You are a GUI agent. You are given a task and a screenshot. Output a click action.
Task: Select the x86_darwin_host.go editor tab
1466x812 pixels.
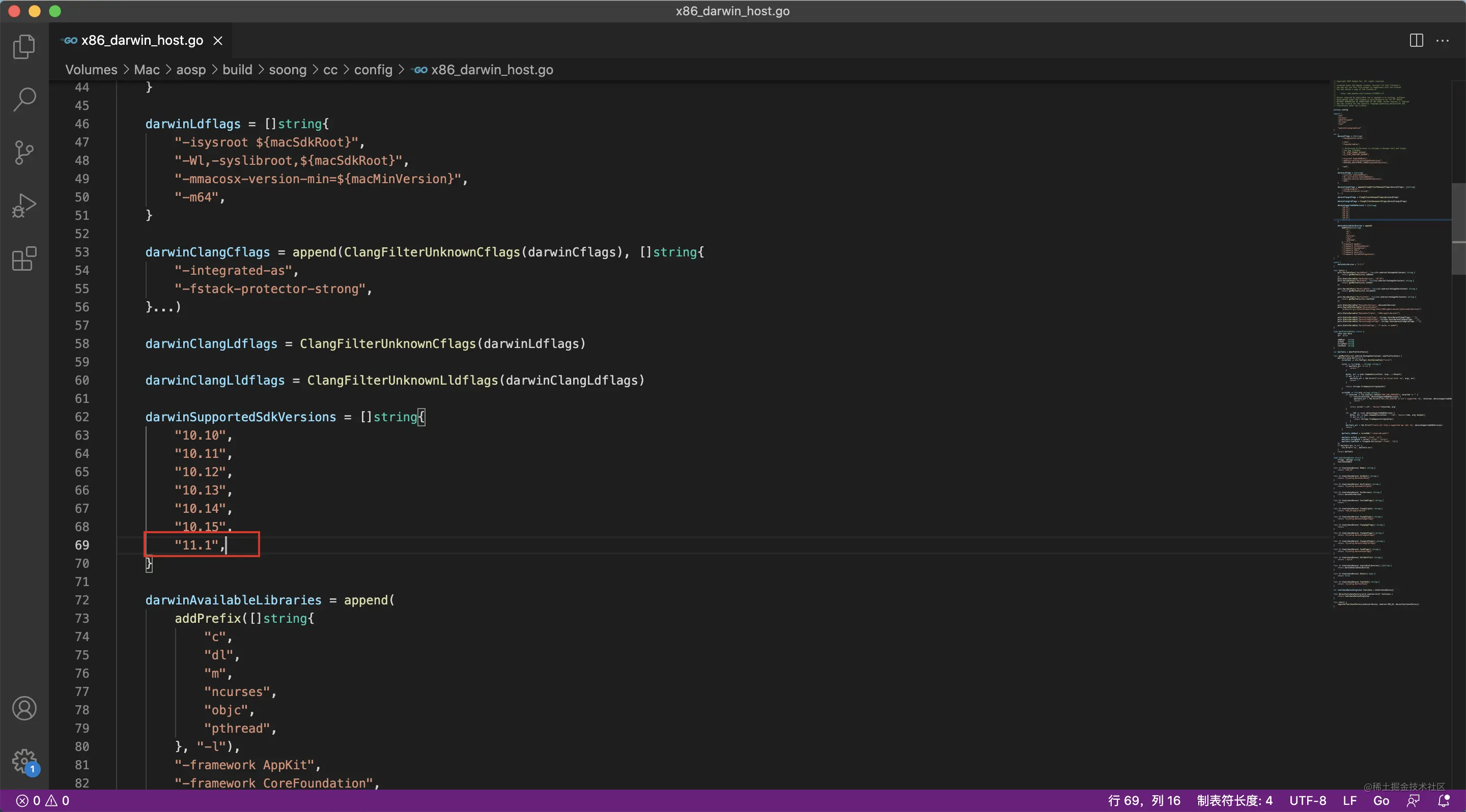[142, 40]
